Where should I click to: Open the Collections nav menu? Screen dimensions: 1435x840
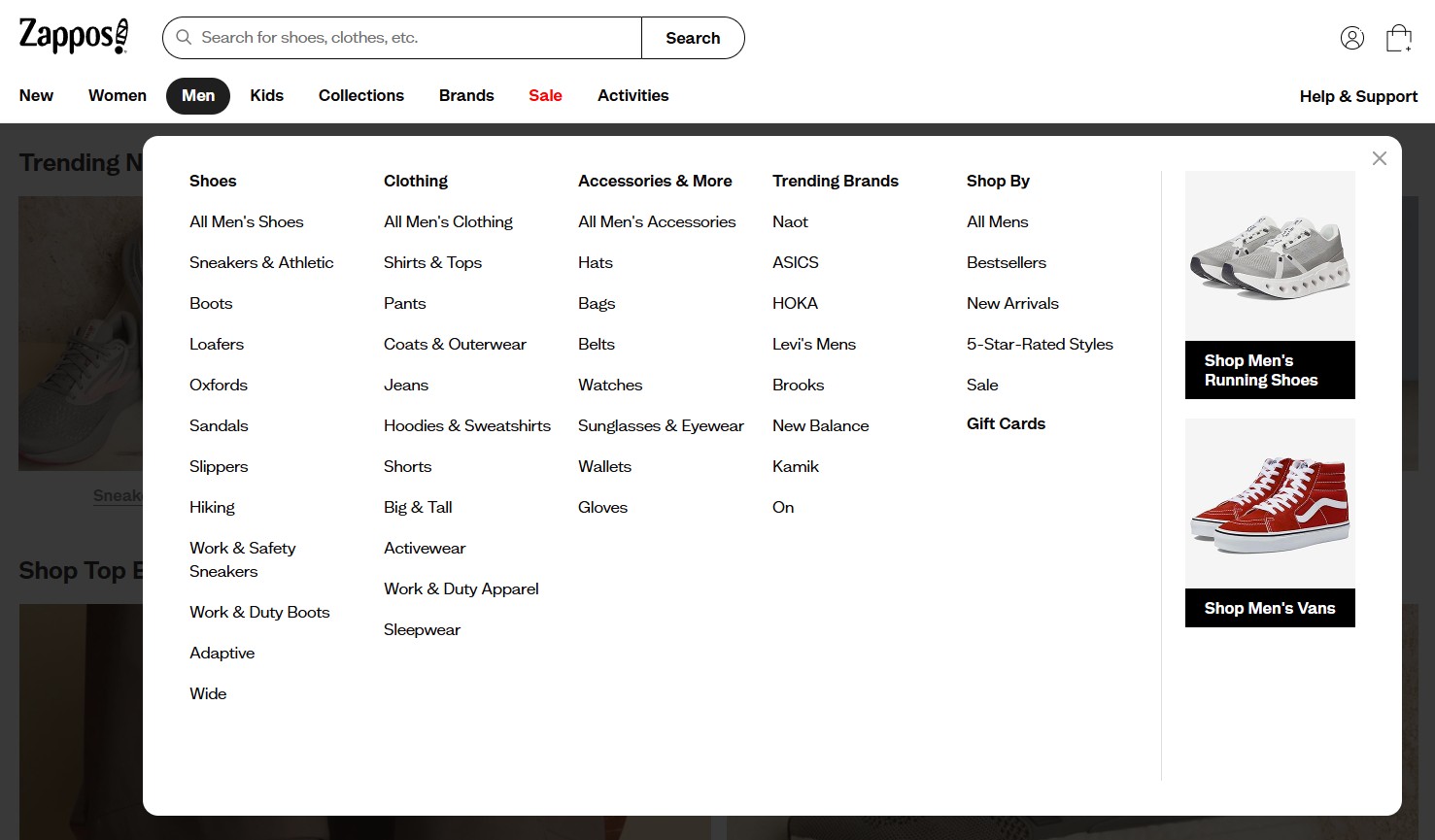361,95
